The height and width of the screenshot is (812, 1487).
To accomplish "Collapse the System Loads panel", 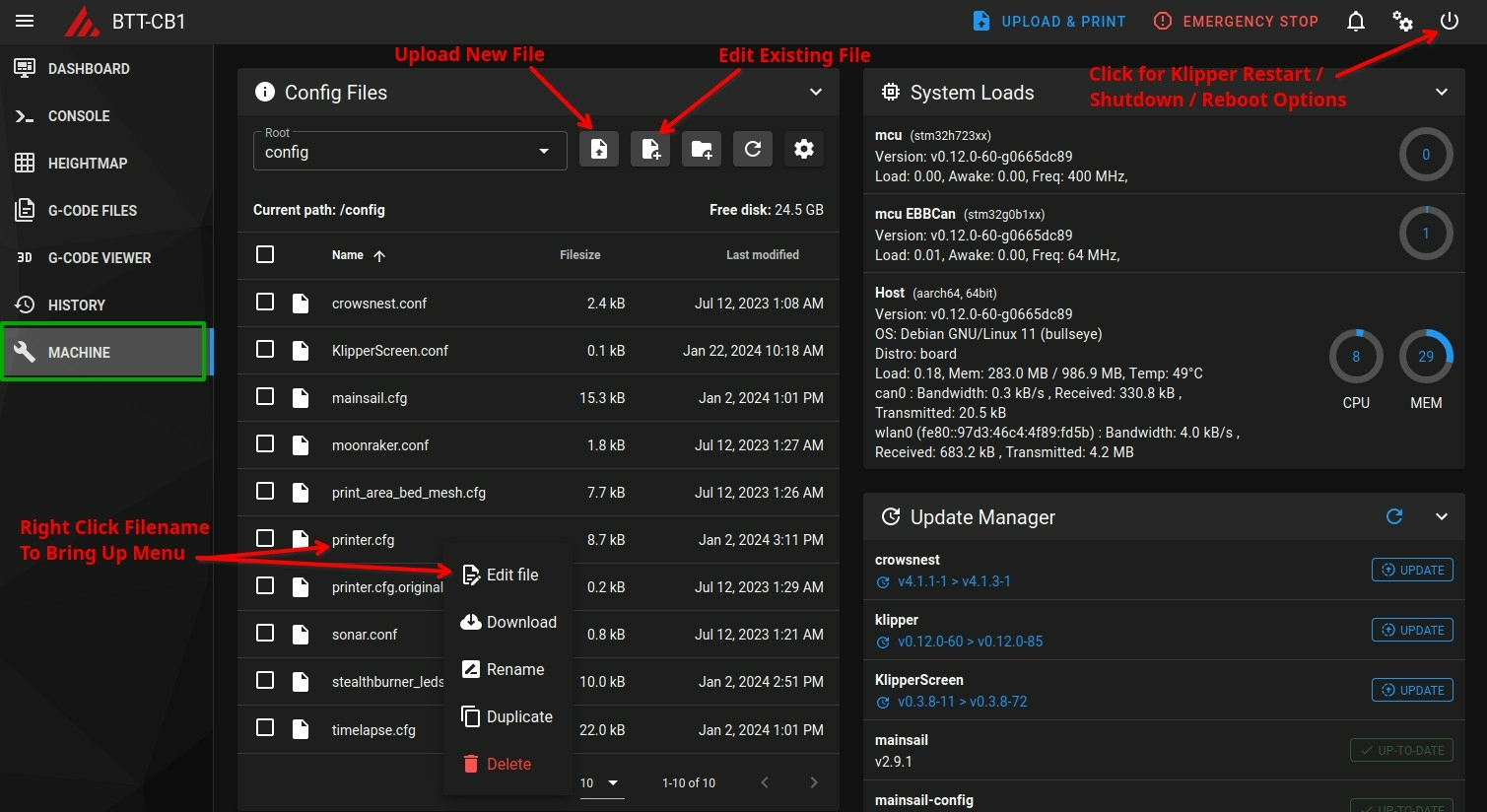I will (1442, 92).
